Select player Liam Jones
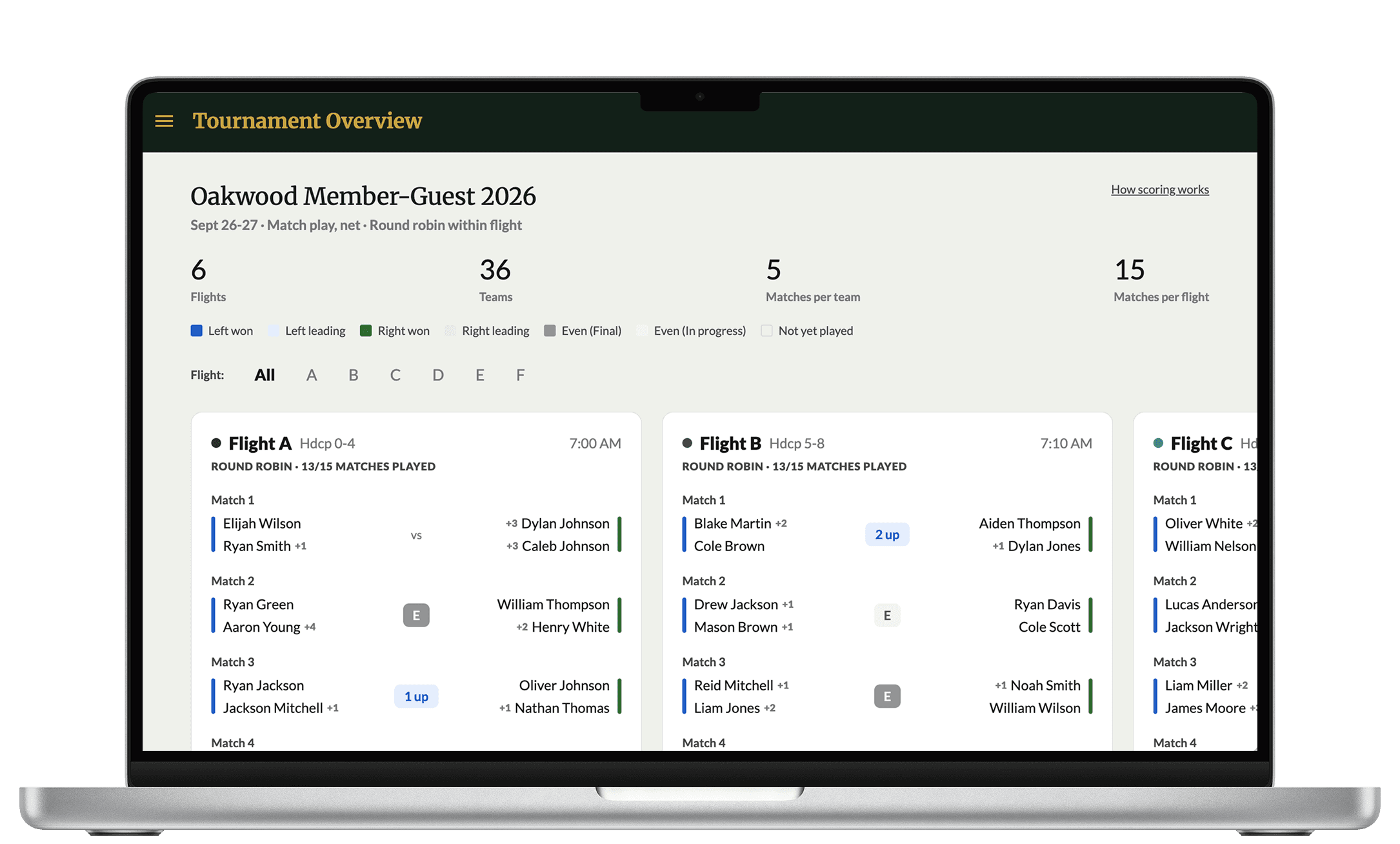 [x=727, y=708]
